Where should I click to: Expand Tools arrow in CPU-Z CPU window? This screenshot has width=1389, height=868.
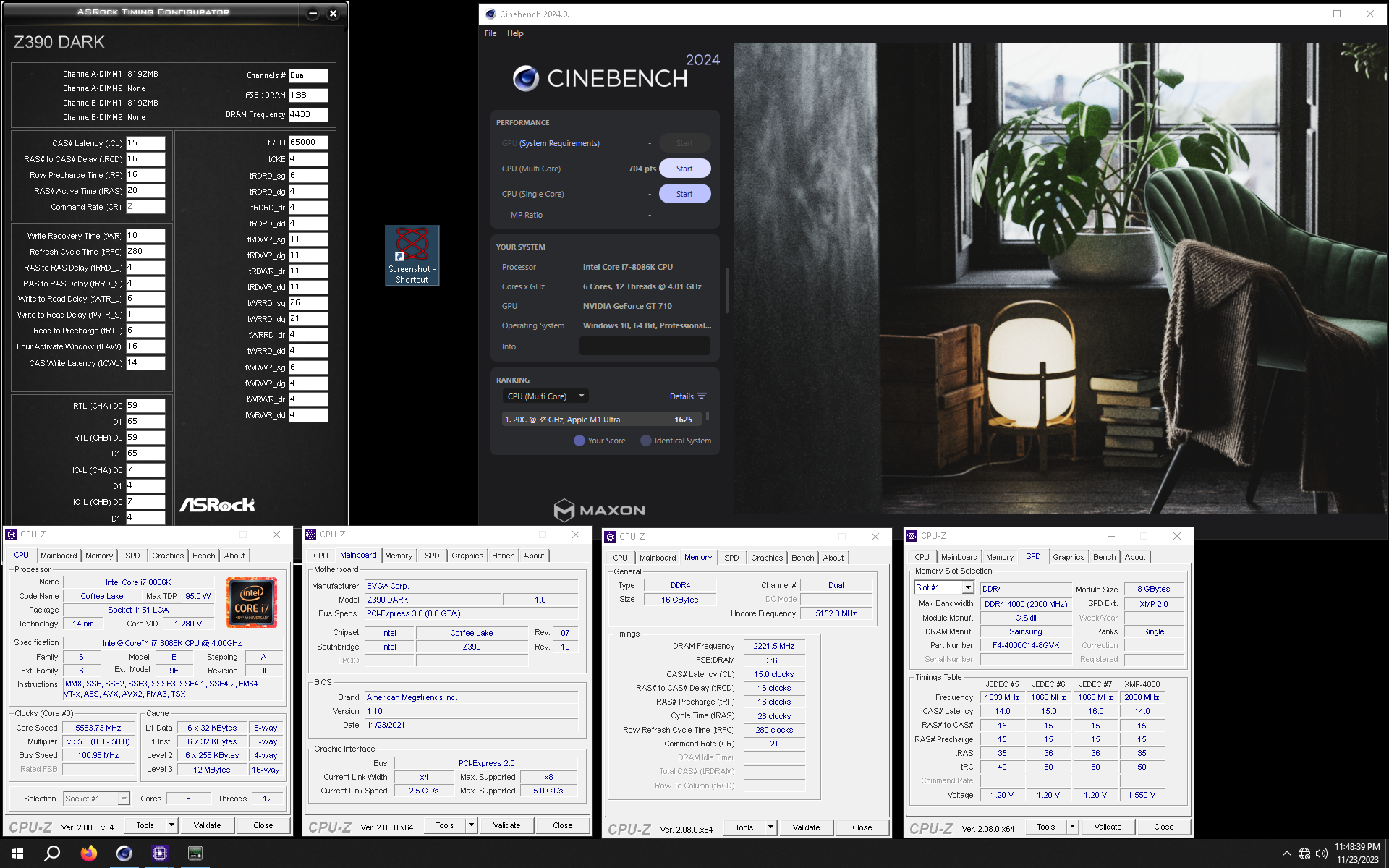[171, 825]
